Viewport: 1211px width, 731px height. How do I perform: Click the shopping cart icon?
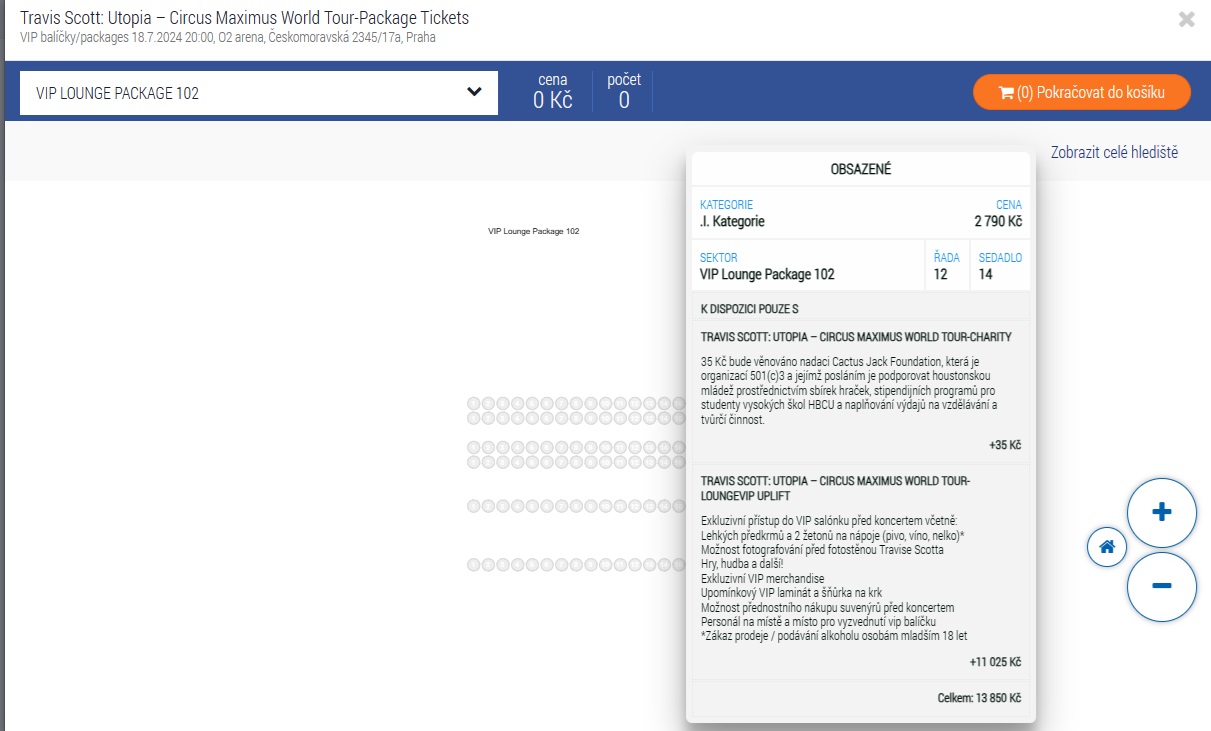1004,93
